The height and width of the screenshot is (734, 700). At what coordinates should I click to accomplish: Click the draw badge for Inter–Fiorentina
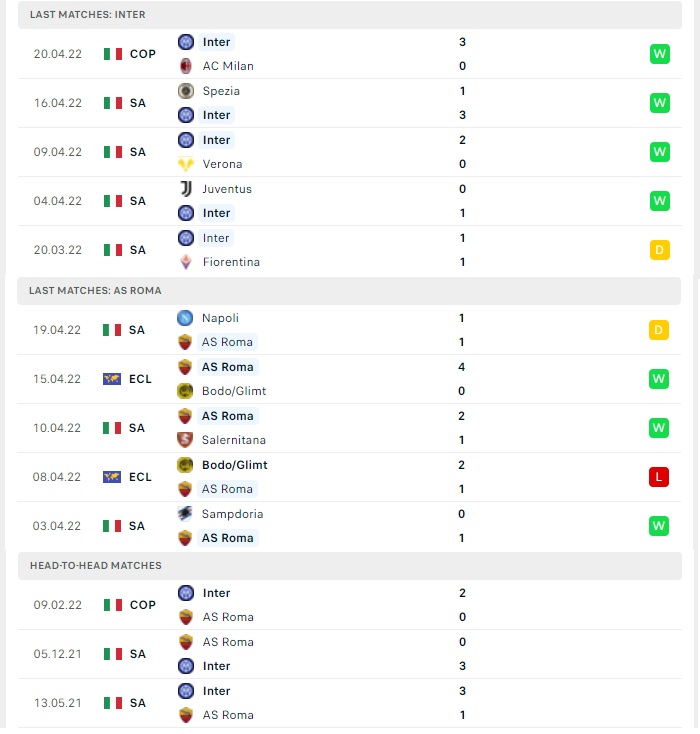click(660, 250)
